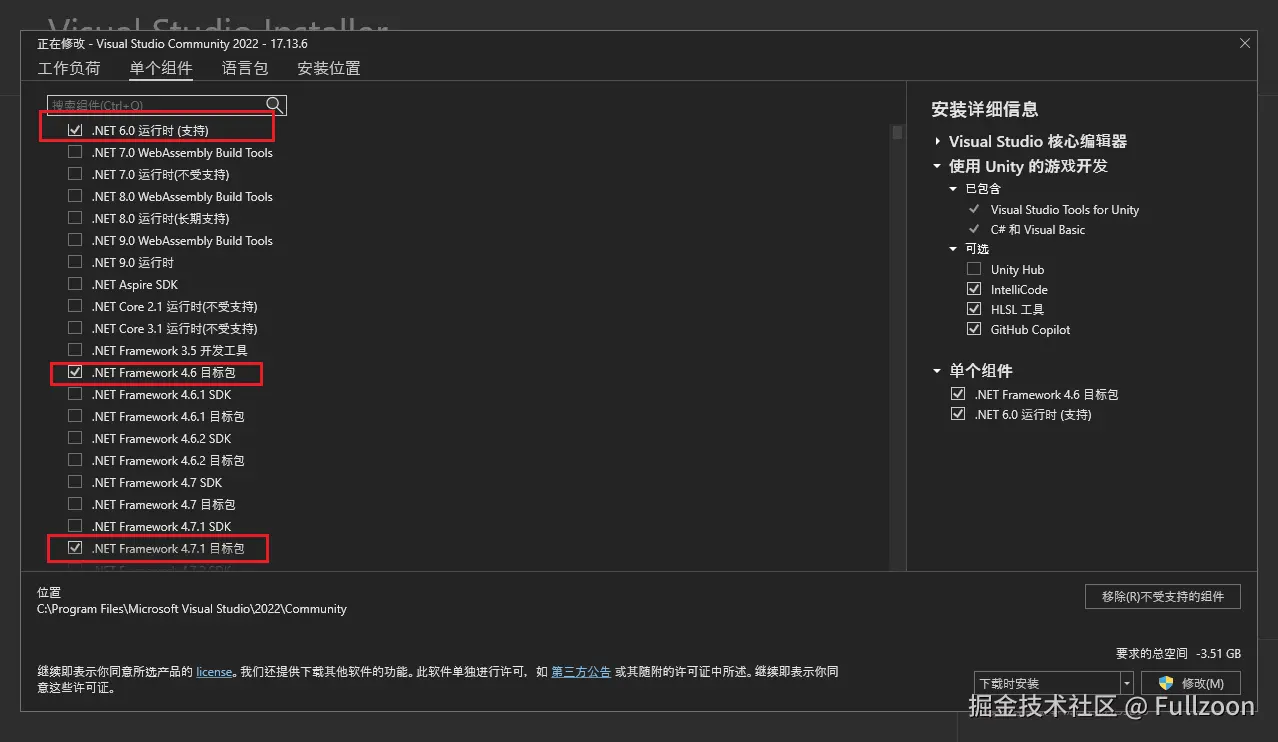This screenshot has width=1278, height=742.
Task: Check .NET Framework 4.7 SDK
Action: coord(75,483)
